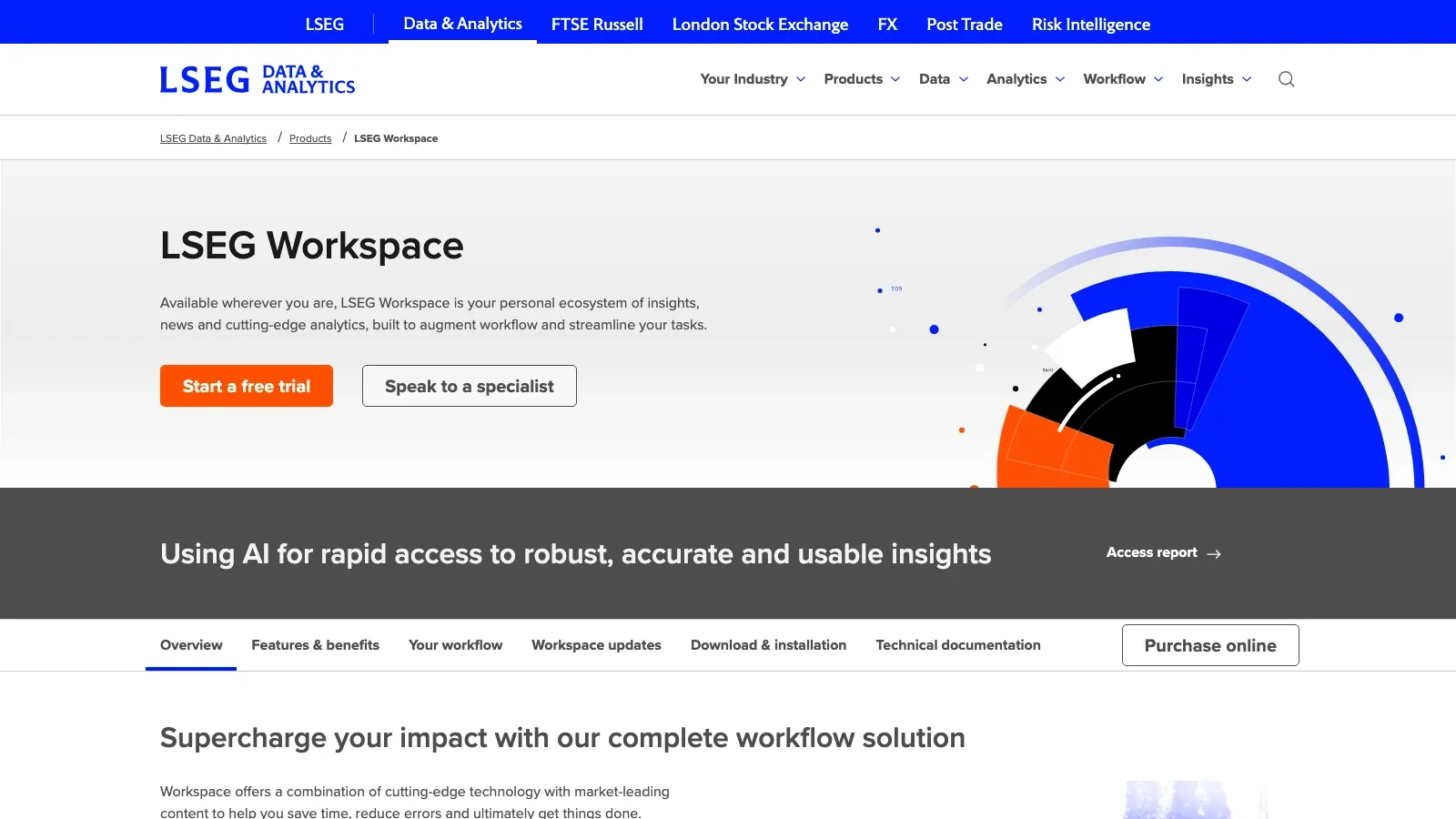Go to FTSE Russell site
Screen dimensions: 1456x819
click(597, 25)
